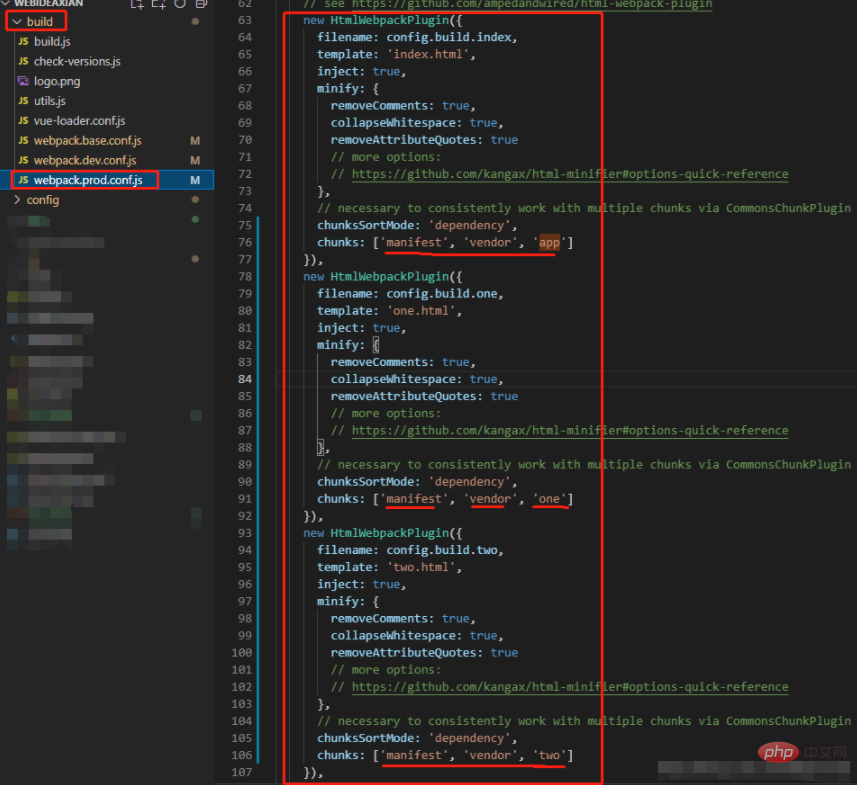Click the Collapse Folders icon in explorer header
Viewport: 857px width, 785px height.
[x=201, y=4]
